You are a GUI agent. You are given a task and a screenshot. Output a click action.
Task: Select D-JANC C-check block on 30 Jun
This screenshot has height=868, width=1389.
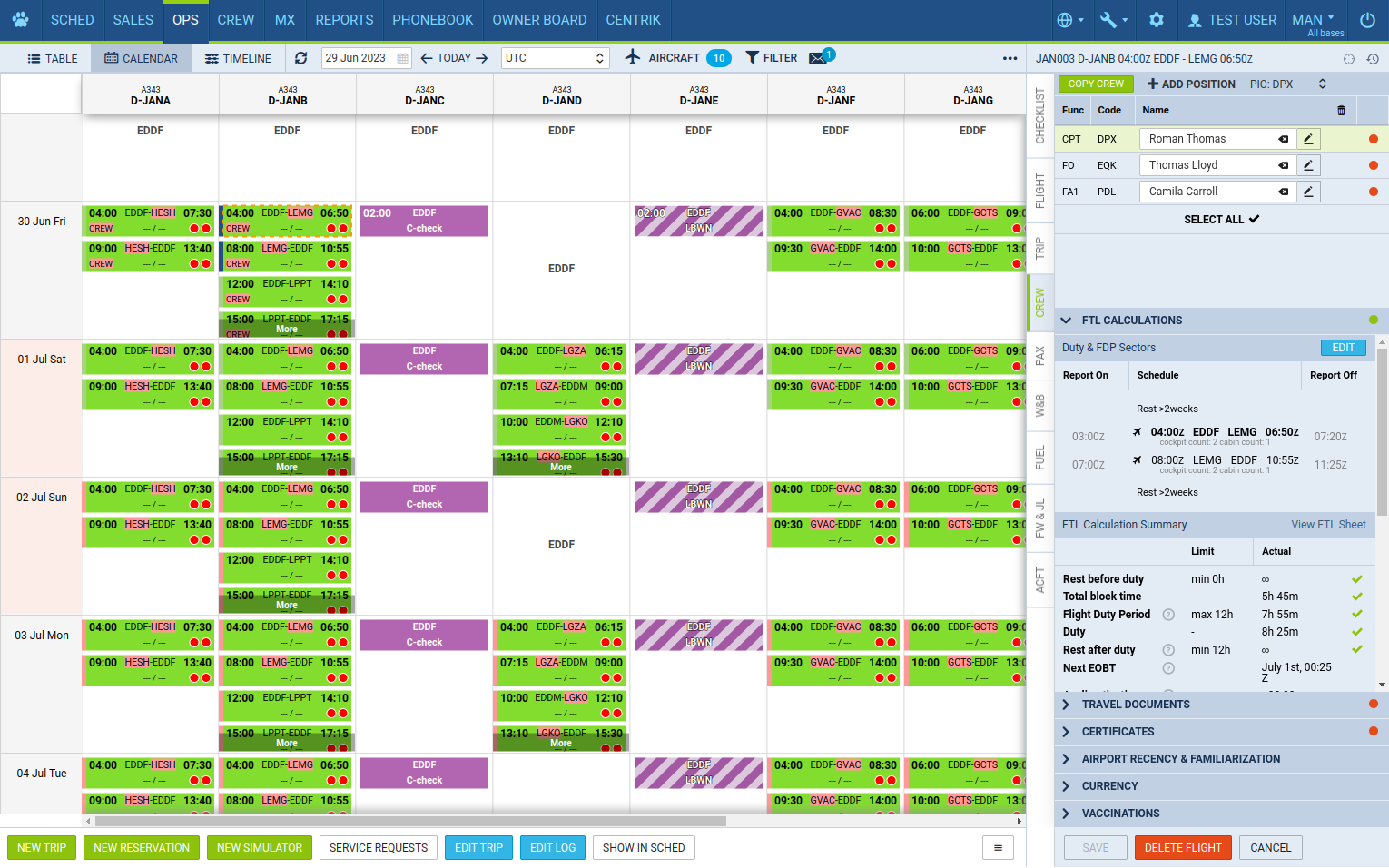tap(424, 221)
